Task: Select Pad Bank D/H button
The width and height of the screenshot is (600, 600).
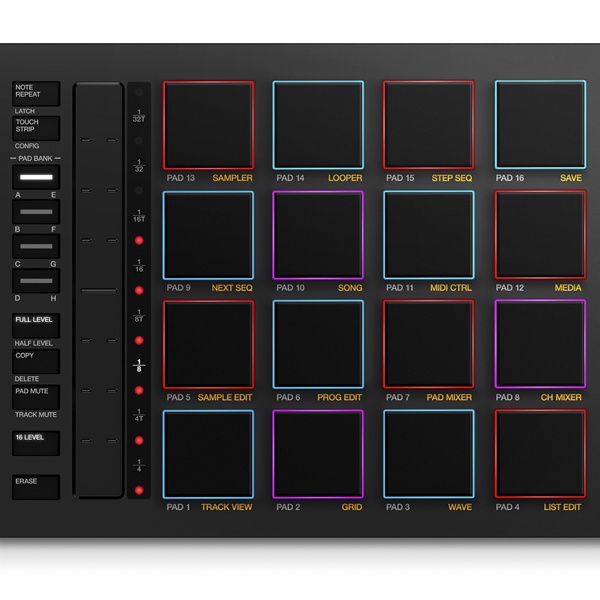Action: click(x=36, y=281)
